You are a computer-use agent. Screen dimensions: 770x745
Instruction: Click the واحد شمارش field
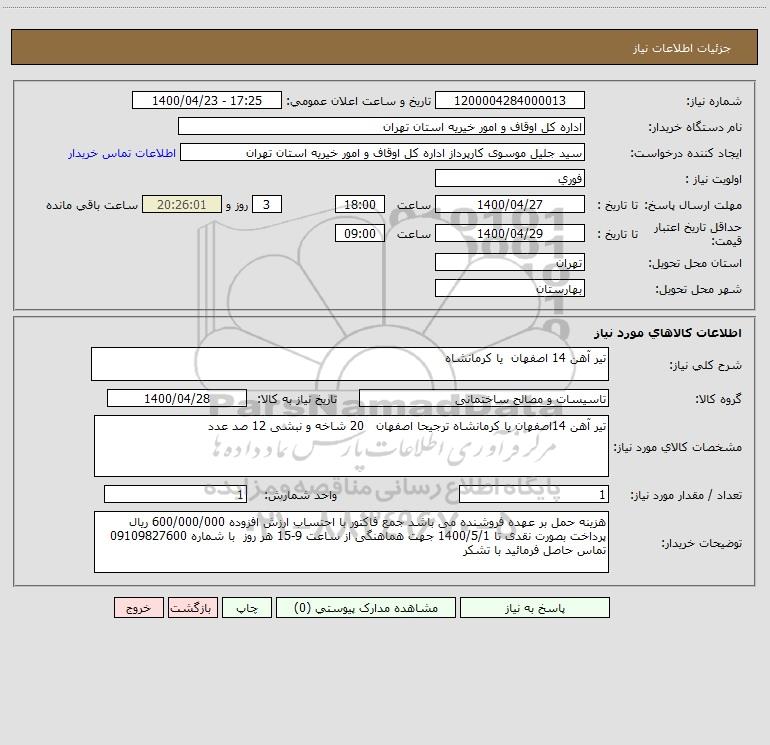pos(175,495)
